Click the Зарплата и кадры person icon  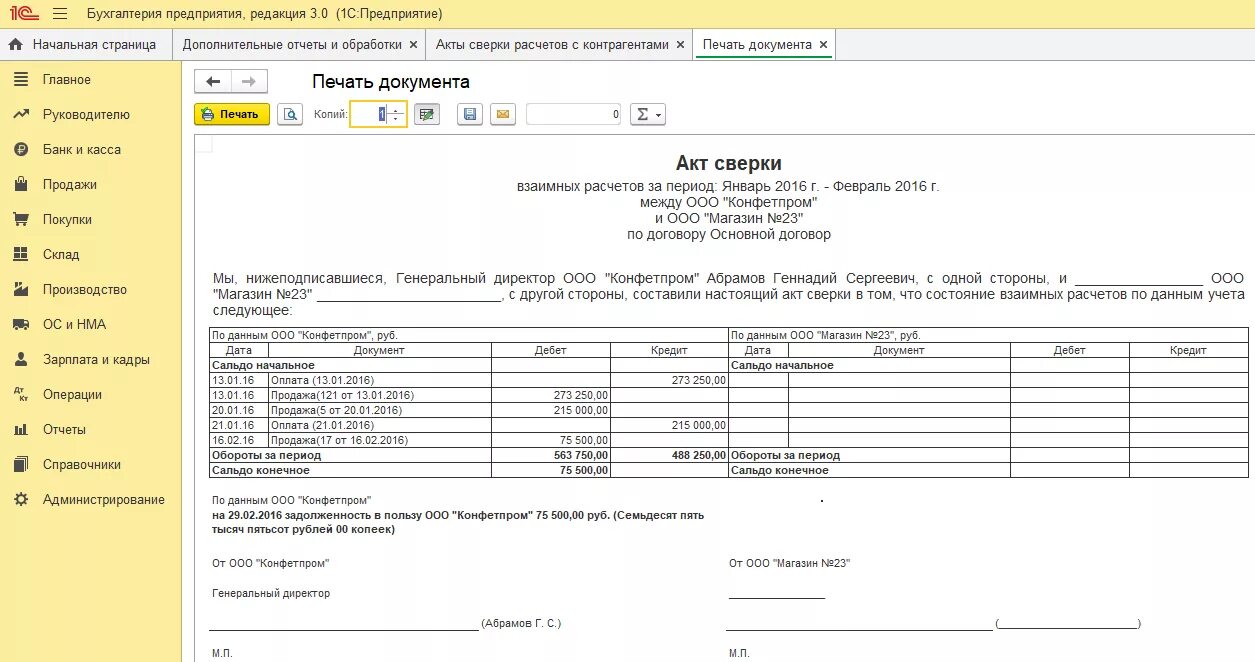pos(20,359)
